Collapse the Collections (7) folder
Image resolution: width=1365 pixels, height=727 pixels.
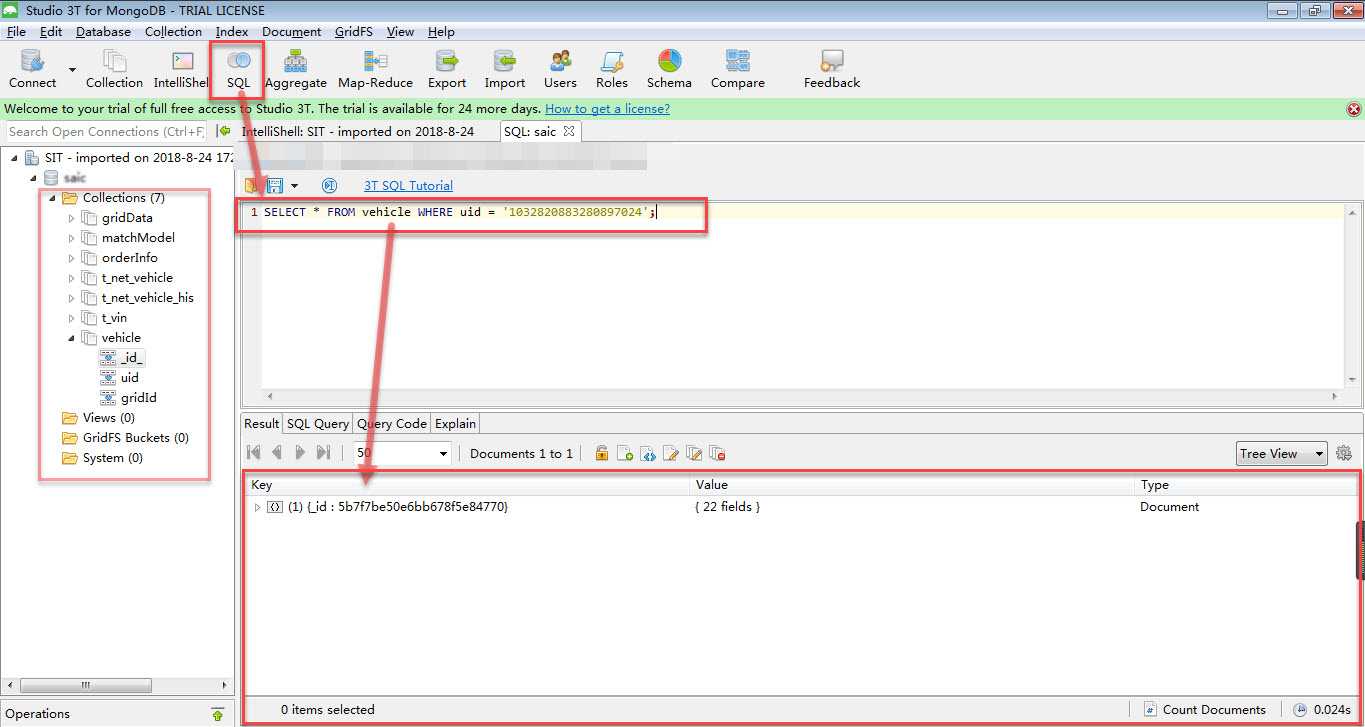coord(52,197)
